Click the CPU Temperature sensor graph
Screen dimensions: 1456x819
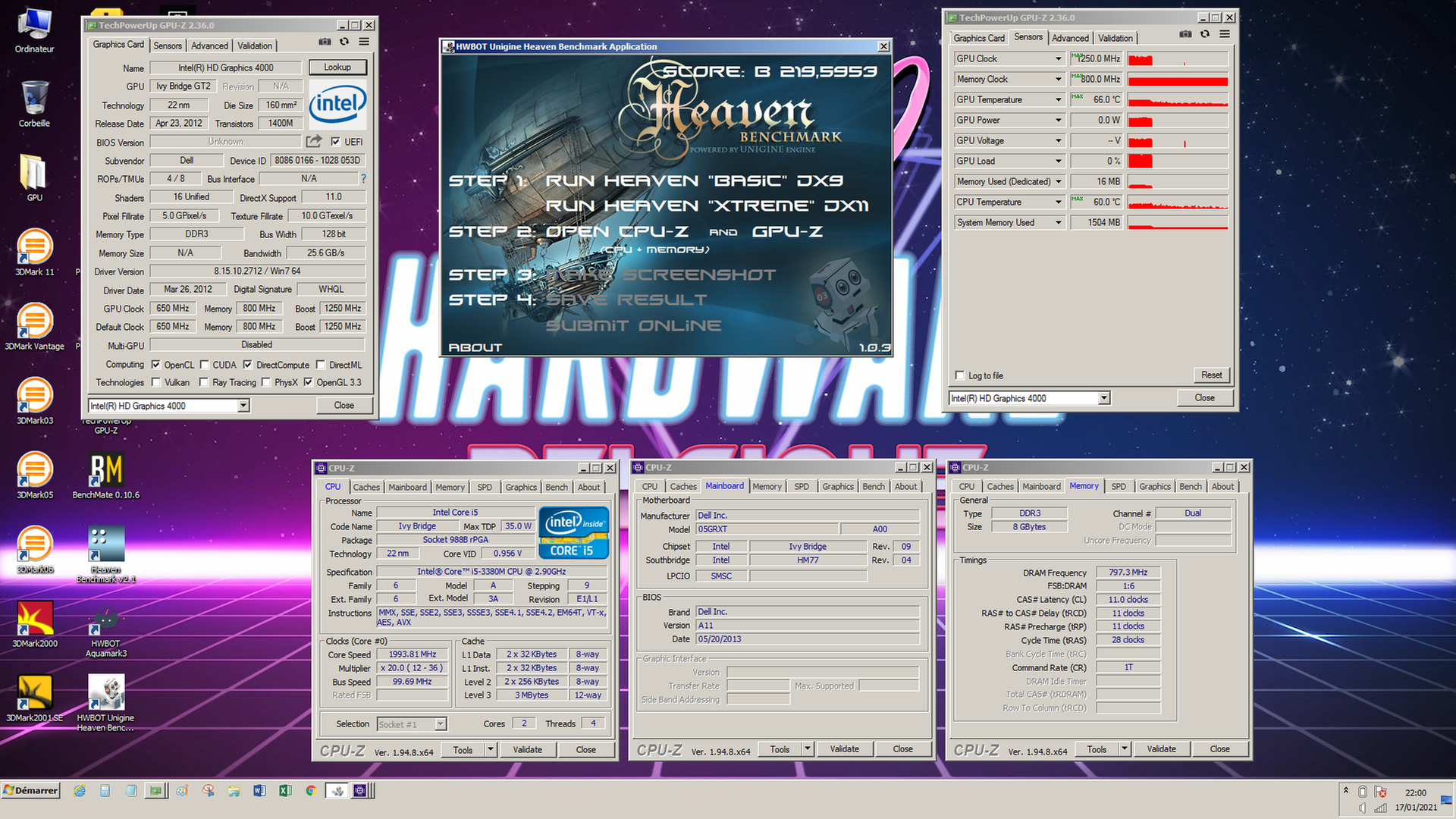pyautogui.click(x=1178, y=202)
